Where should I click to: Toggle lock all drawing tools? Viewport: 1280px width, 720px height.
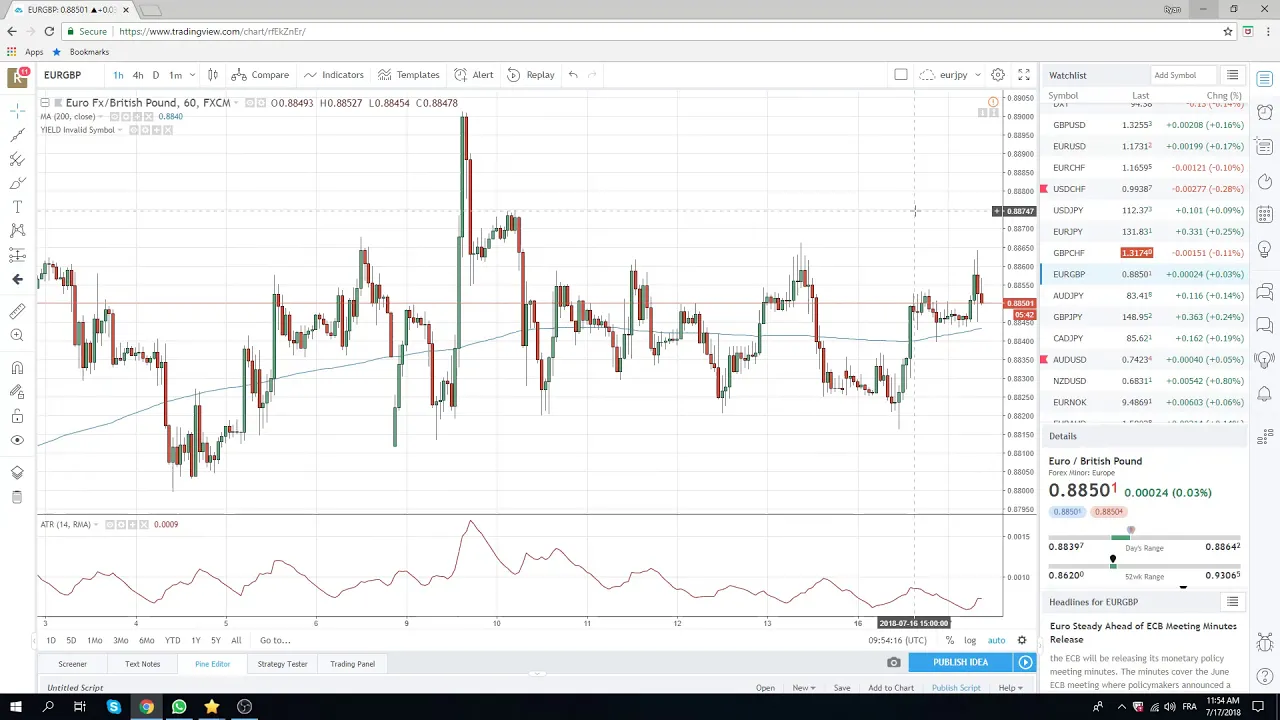point(17,416)
